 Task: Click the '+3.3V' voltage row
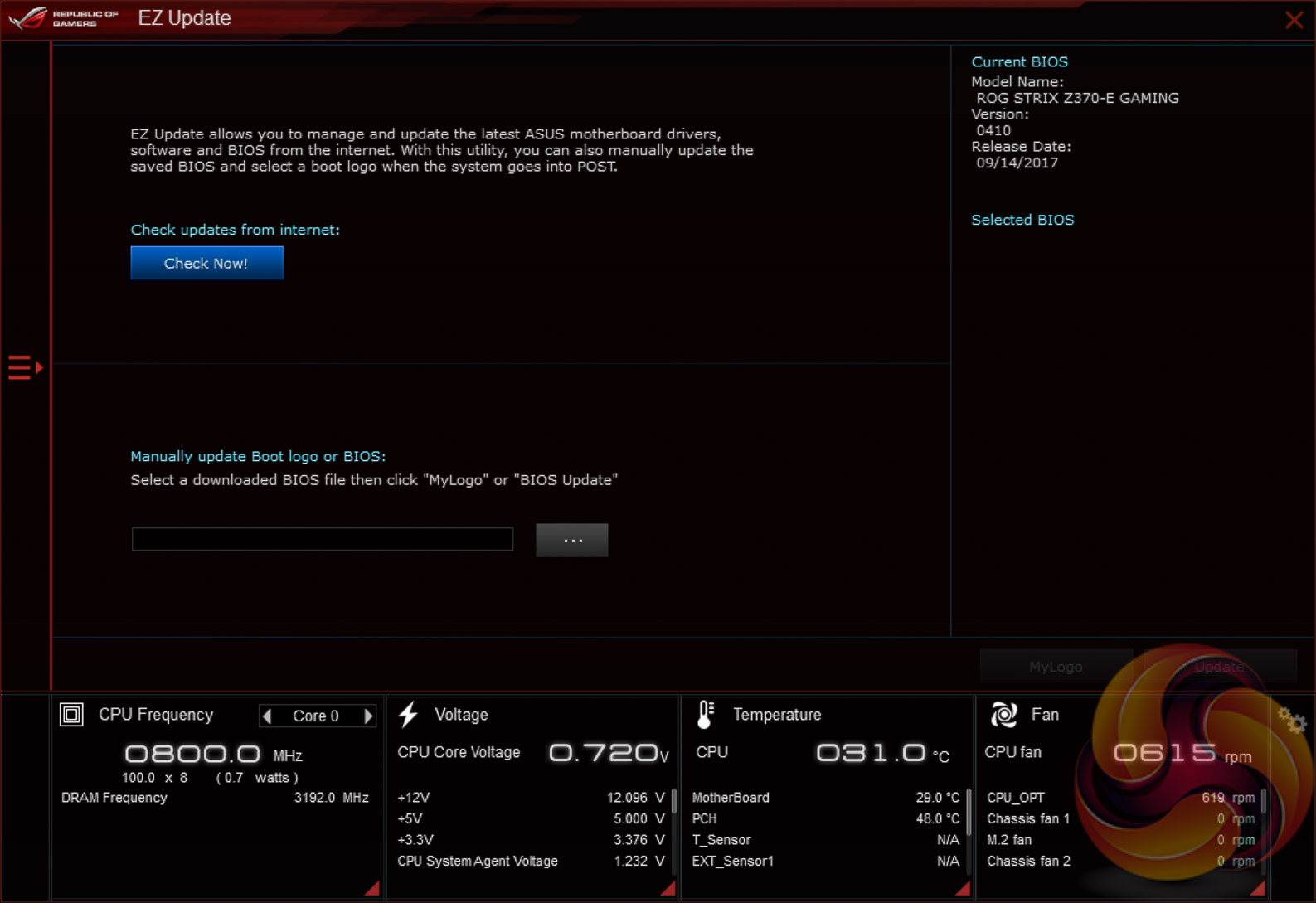coord(531,840)
